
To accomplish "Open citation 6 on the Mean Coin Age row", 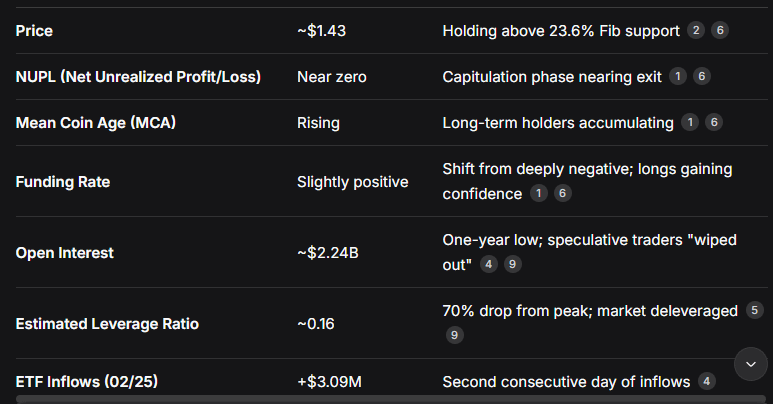I will click(x=714, y=122).
